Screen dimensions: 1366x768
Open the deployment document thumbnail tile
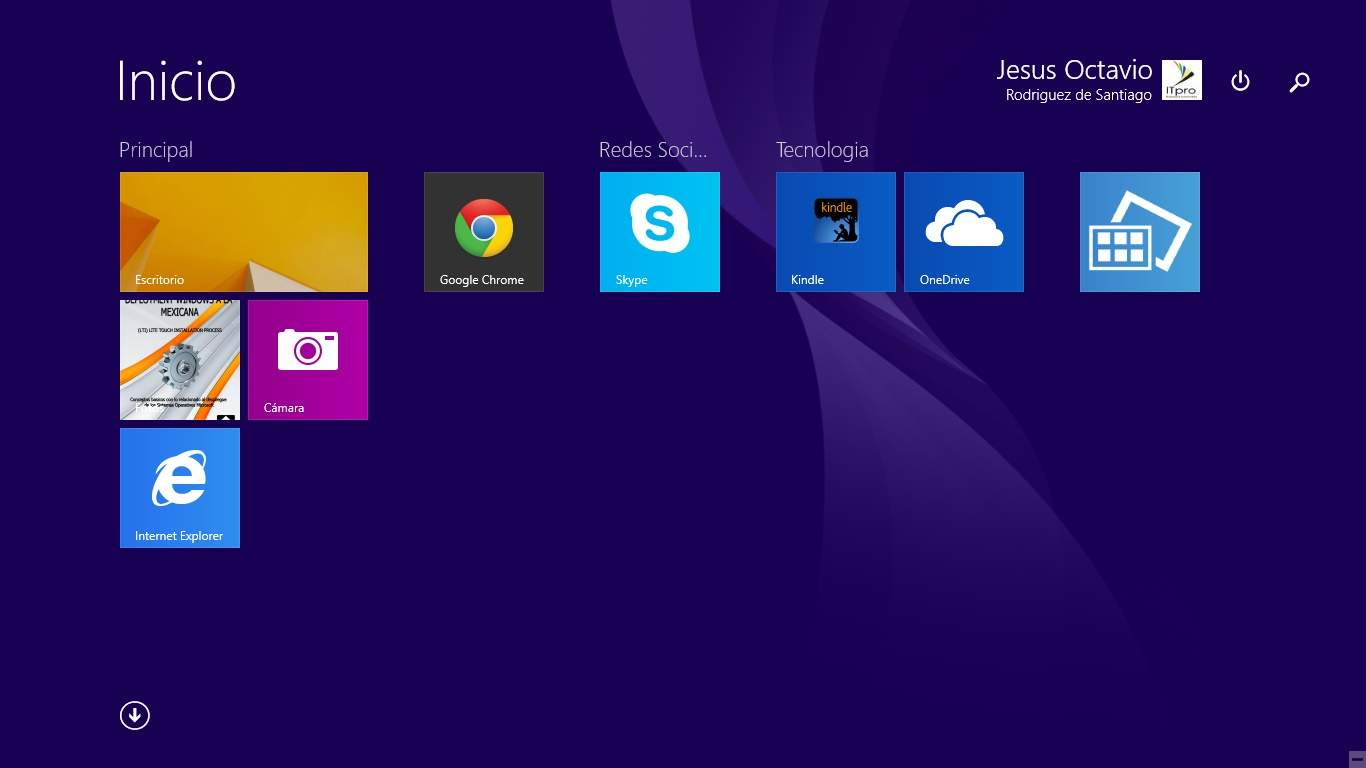click(x=180, y=360)
